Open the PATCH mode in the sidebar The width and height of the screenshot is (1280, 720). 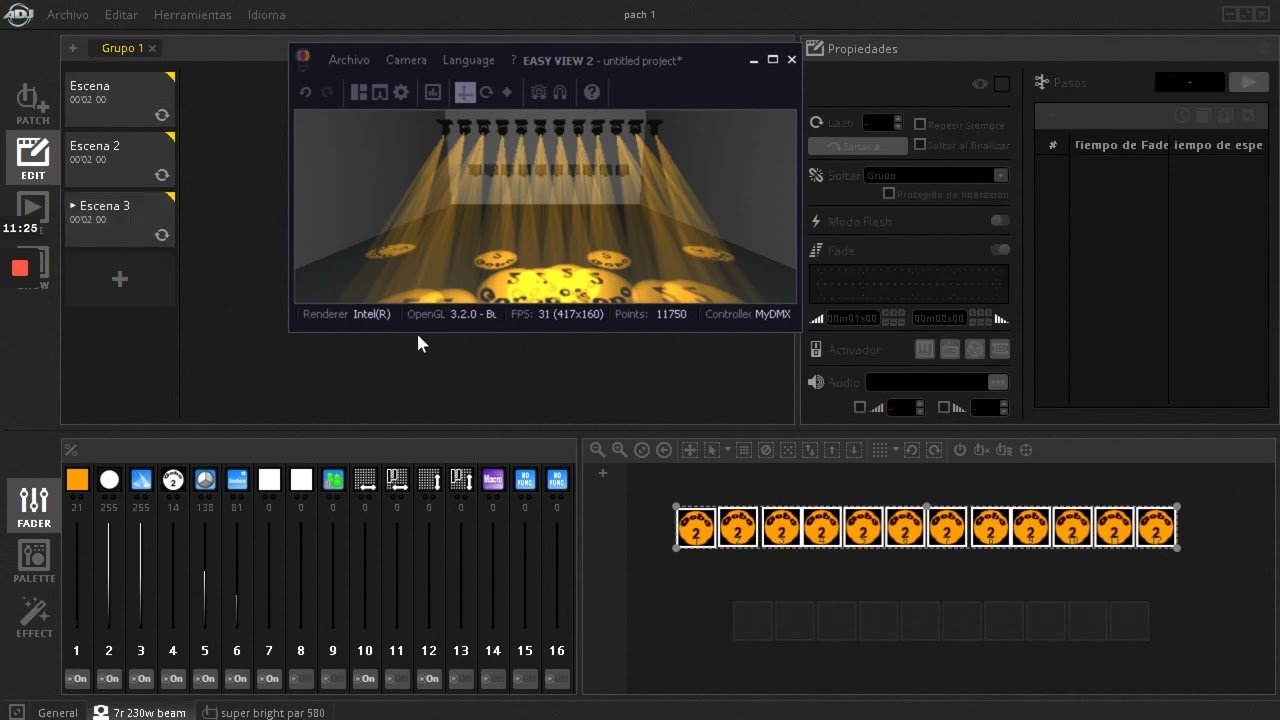(32, 104)
